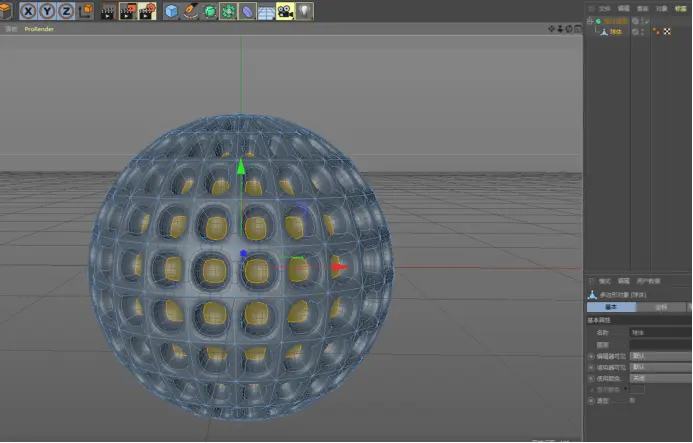Toggle the Z axis lock
The height and width of the screenshot is (443, 693).
point(66,11)
